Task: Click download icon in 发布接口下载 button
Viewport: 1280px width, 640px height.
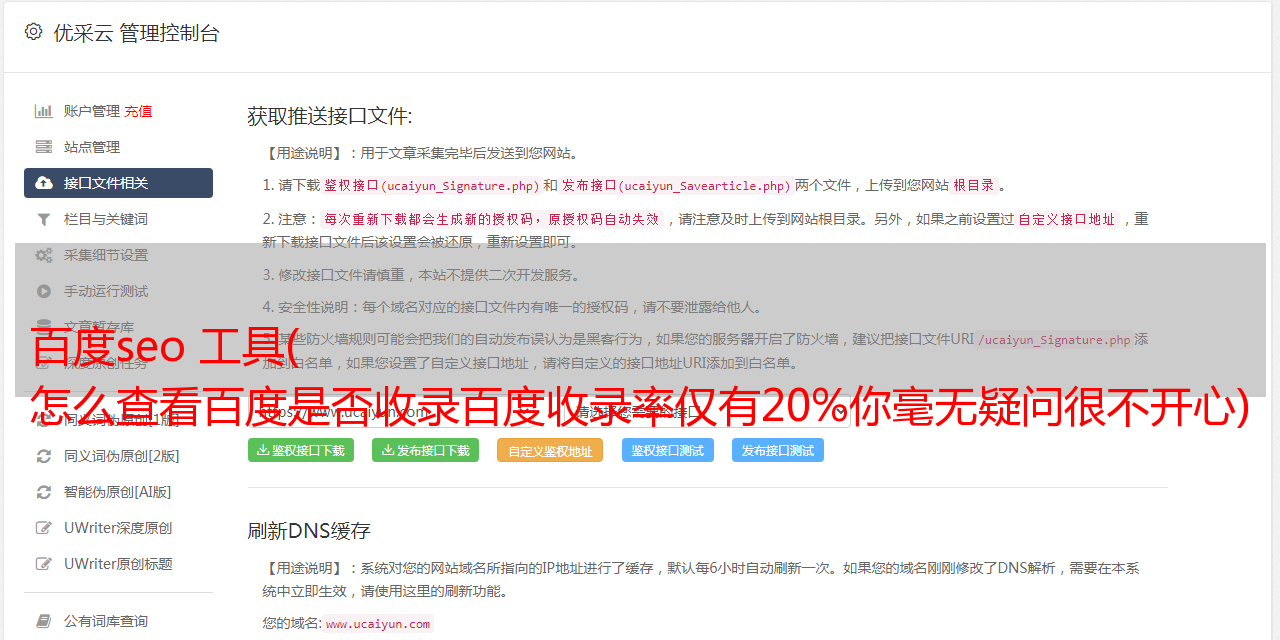Action: click(x=388, y=450)
